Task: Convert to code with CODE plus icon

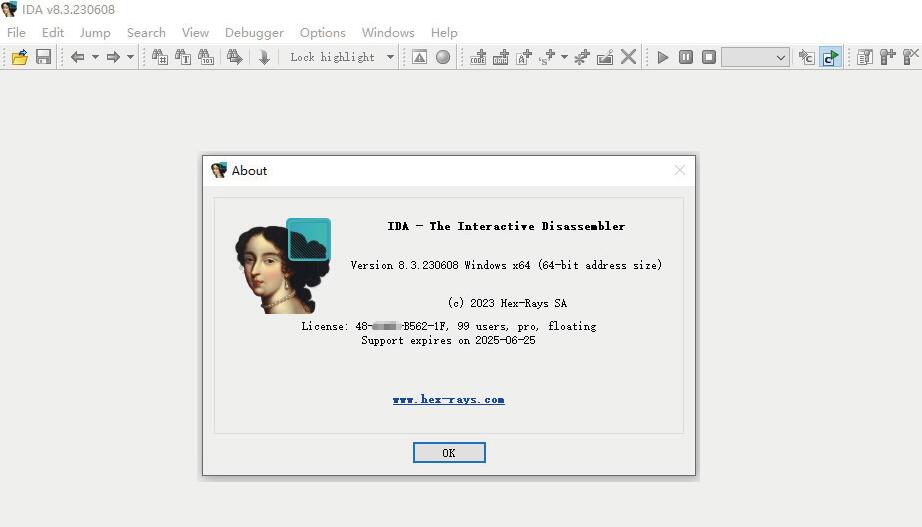Action: (477, 57)
